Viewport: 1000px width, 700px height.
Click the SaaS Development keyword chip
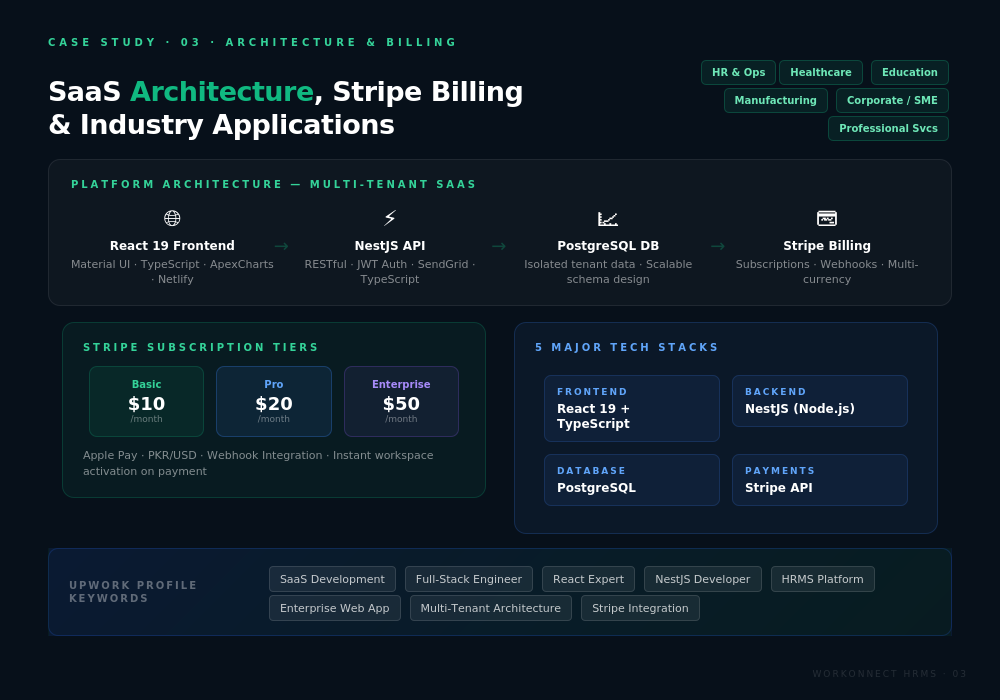(x=332, y=580)
